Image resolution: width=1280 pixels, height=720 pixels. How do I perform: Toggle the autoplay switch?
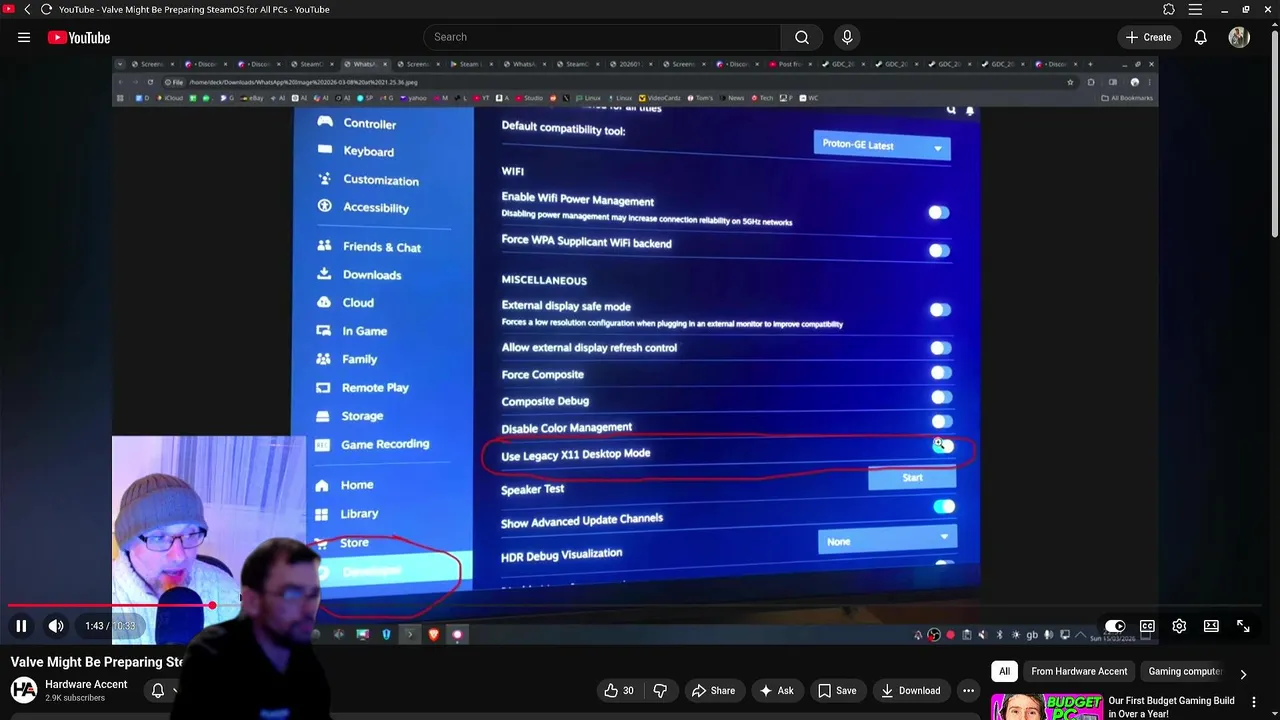(x=1115, y=626)
